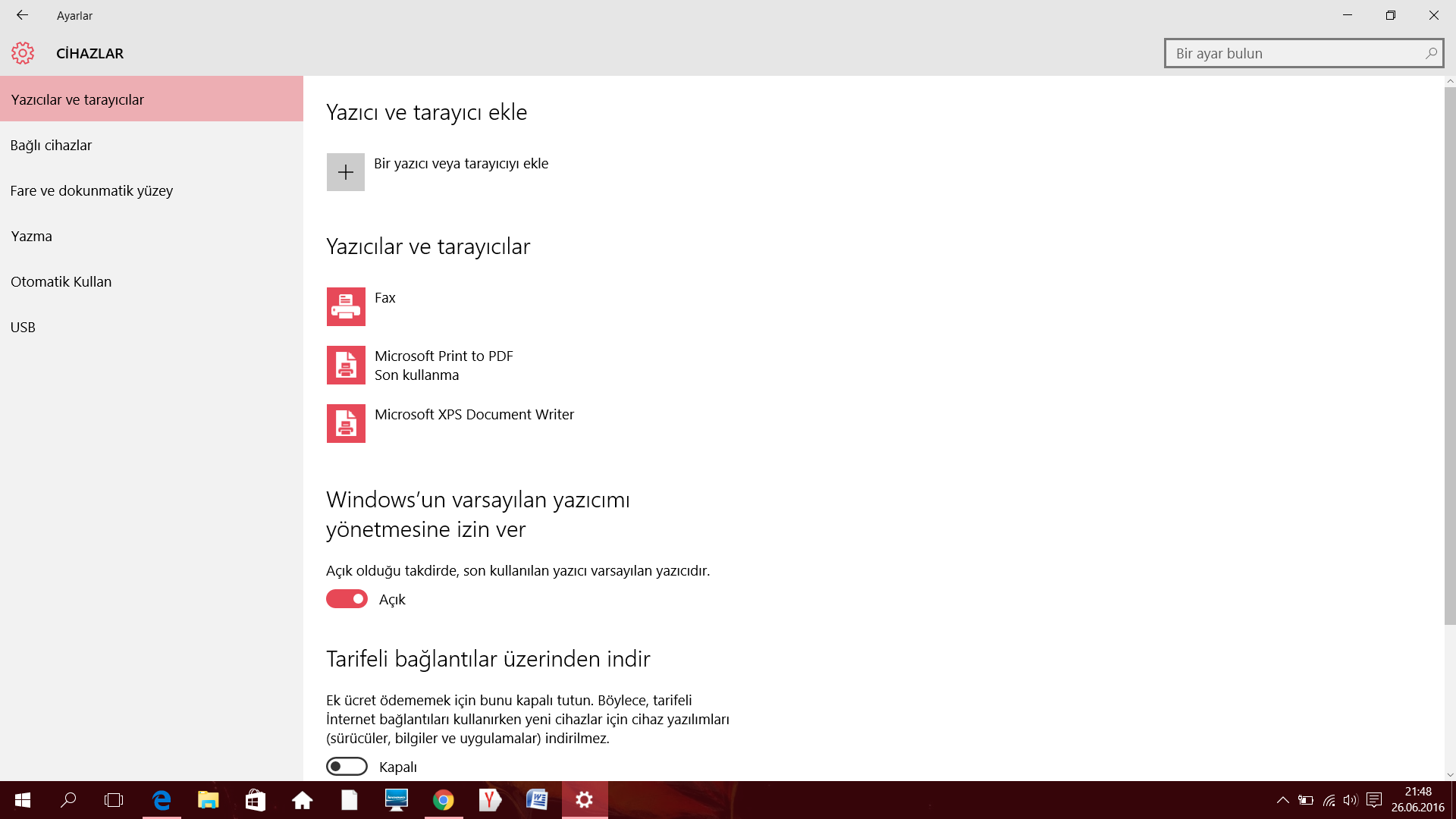Viewport: 1456px width, 819px height.
Task: Click the Cihazlar gear icon
Action: click(23, 53)
